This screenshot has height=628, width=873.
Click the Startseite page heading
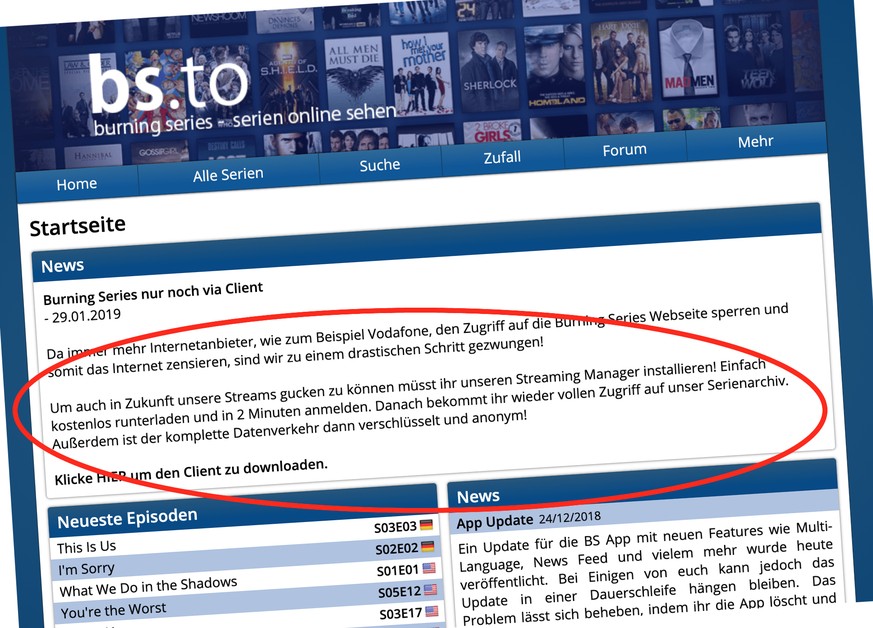coord(77,227)
